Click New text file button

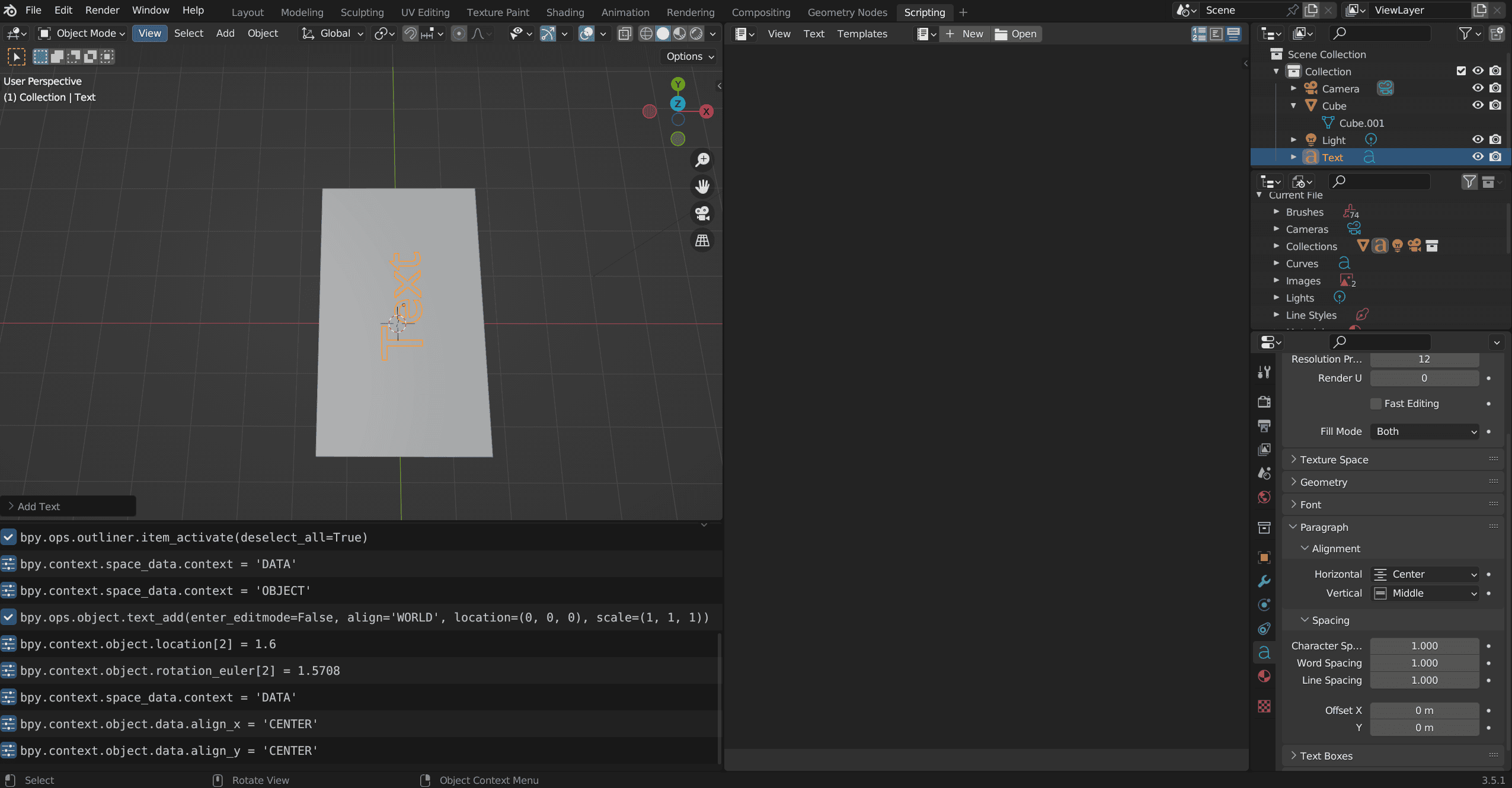click(964, 34)
